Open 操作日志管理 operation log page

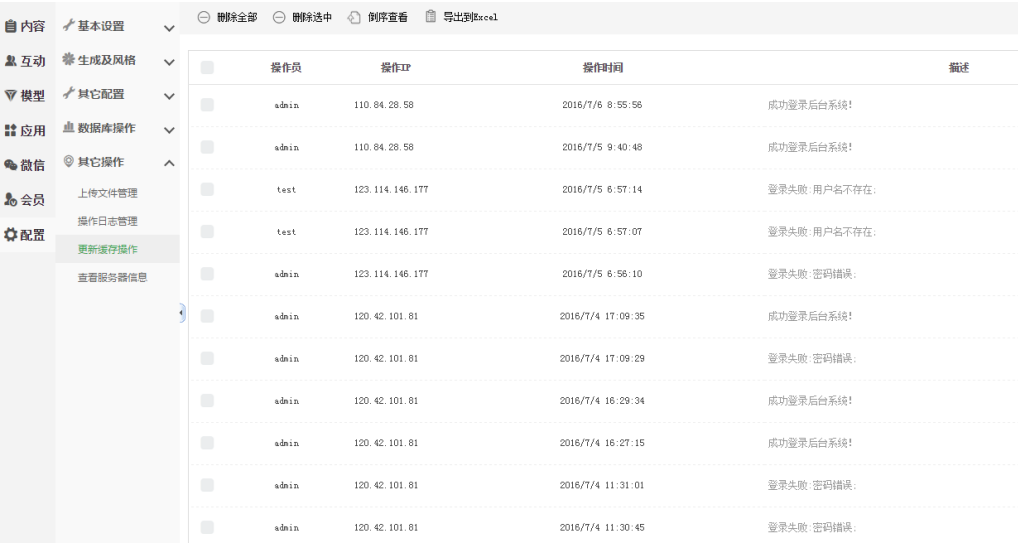[107, 221]
